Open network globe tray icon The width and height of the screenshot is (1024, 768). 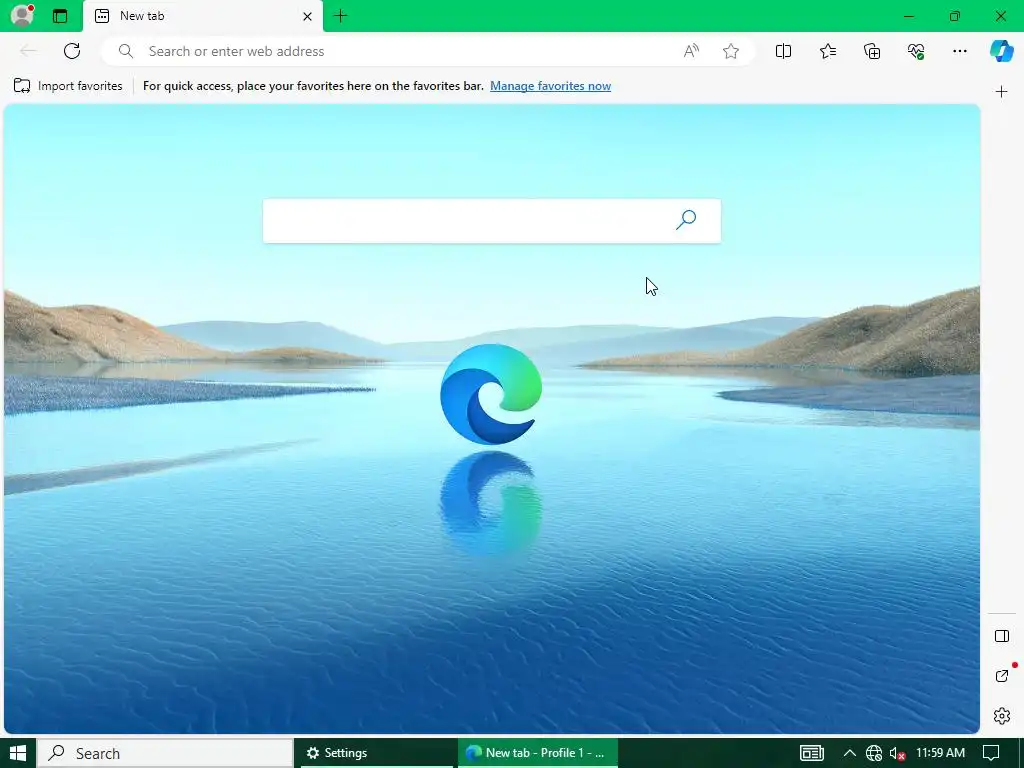874,754
